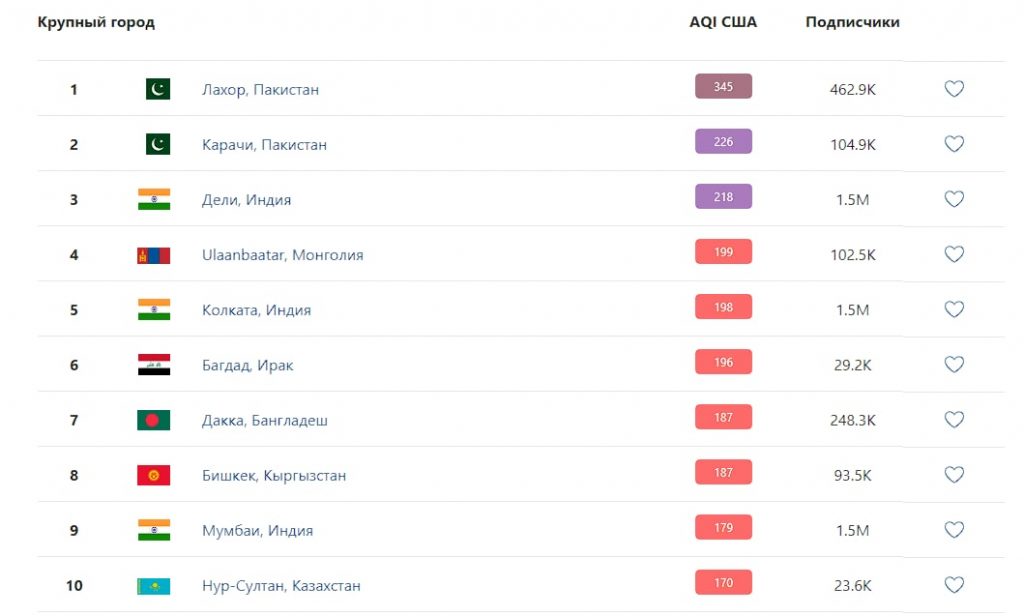Open the Дакка, Бангладеш link
Image resolution: width=1024 pixels, height=616 pixels.
264,420
